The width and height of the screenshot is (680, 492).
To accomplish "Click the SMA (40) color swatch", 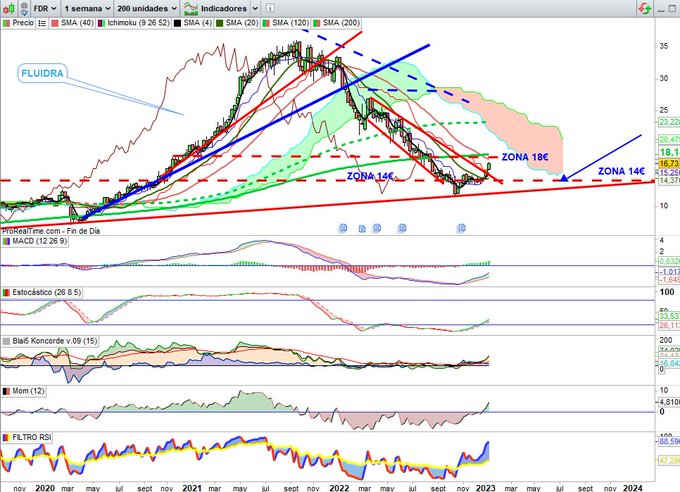I will [55, 23].
